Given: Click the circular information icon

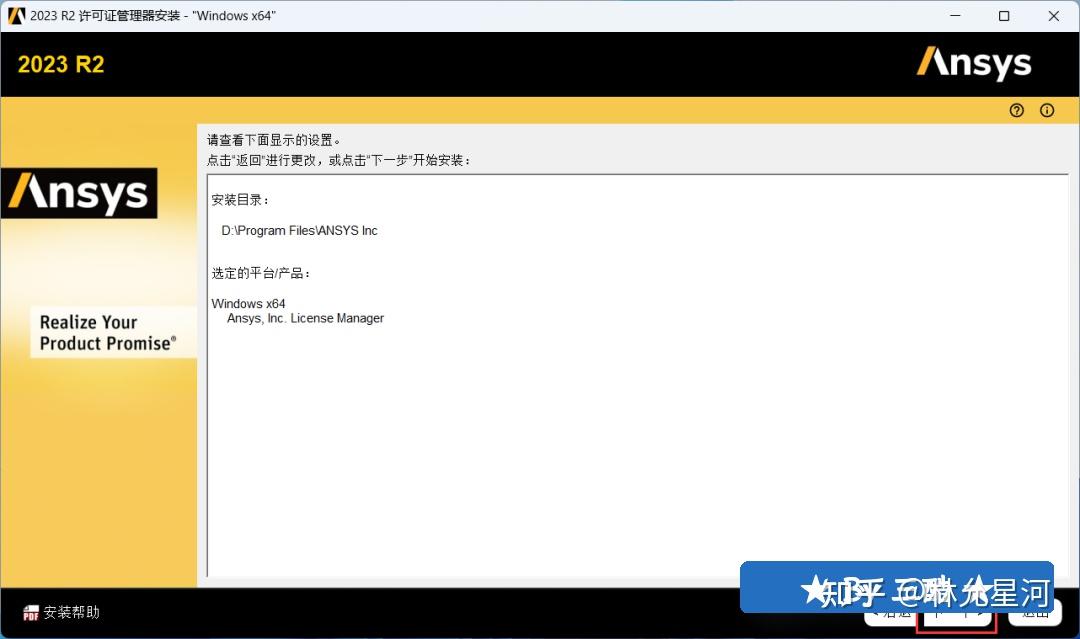Looking at the screenshot, I should [x=1046, y=110].
